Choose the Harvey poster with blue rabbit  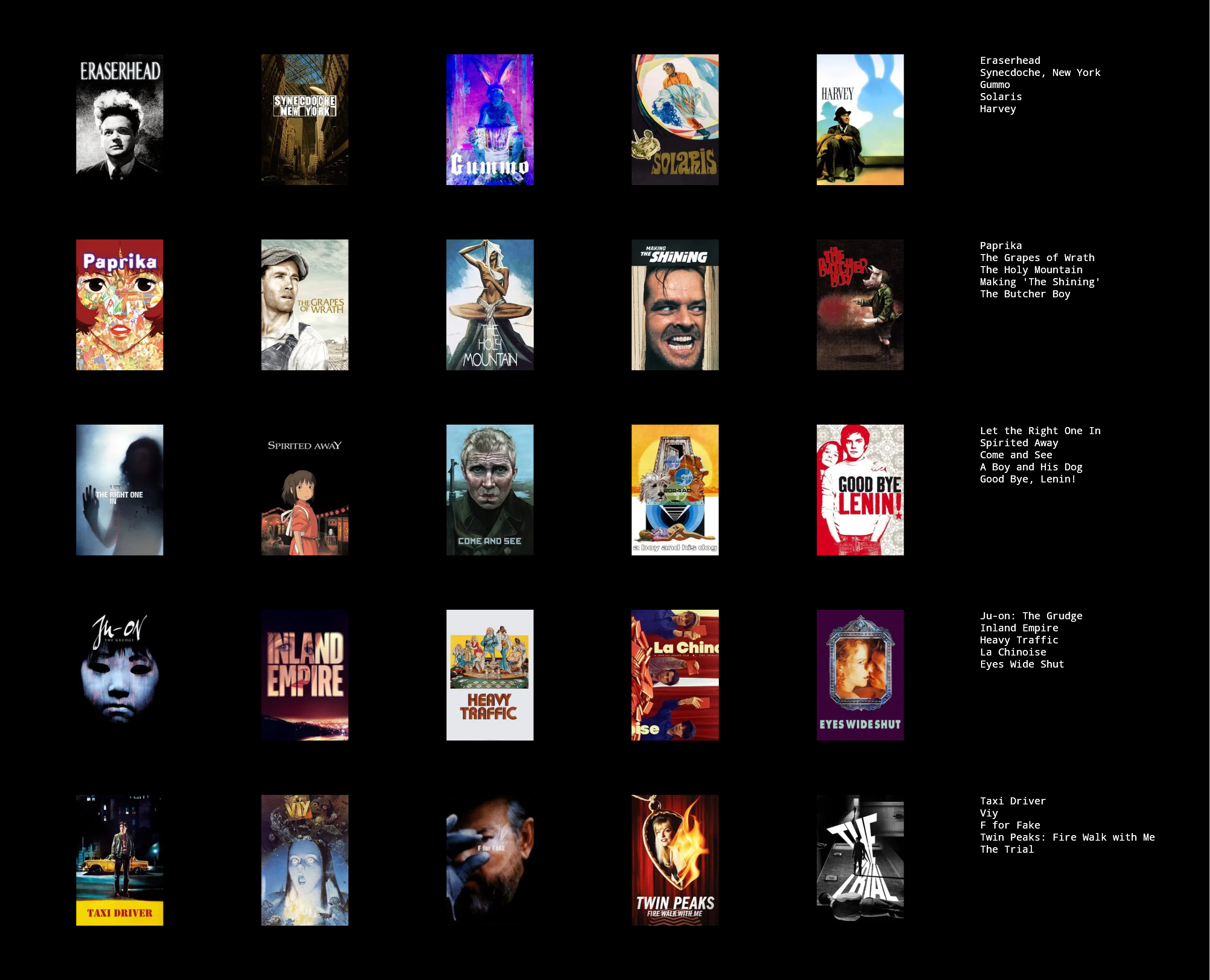pyautogui.click(x=860, y=120)
